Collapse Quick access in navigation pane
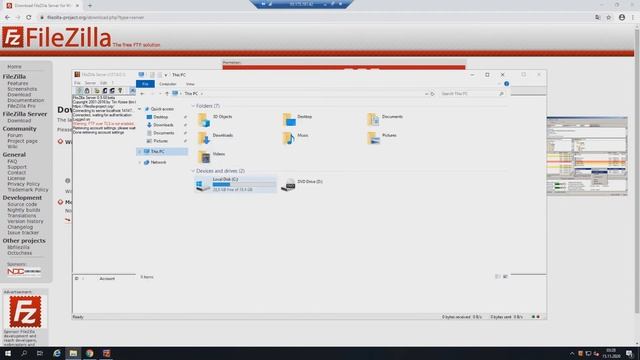 coord(140,109)
